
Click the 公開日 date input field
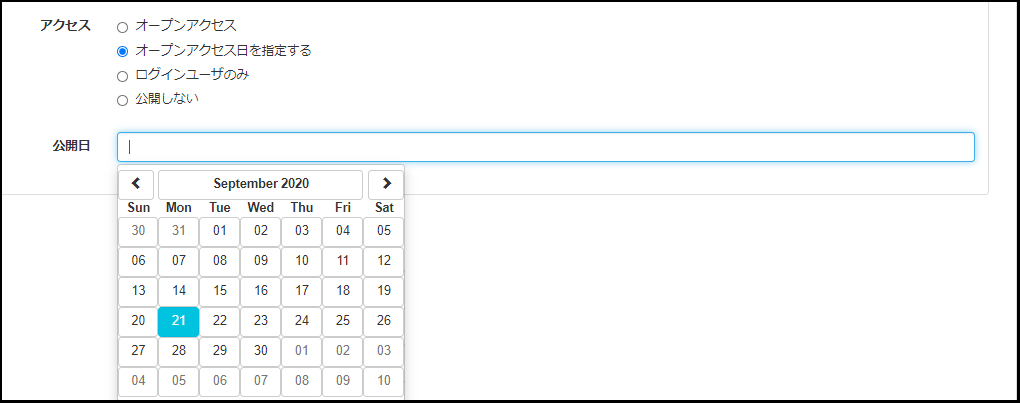click(x=545, y=147)
